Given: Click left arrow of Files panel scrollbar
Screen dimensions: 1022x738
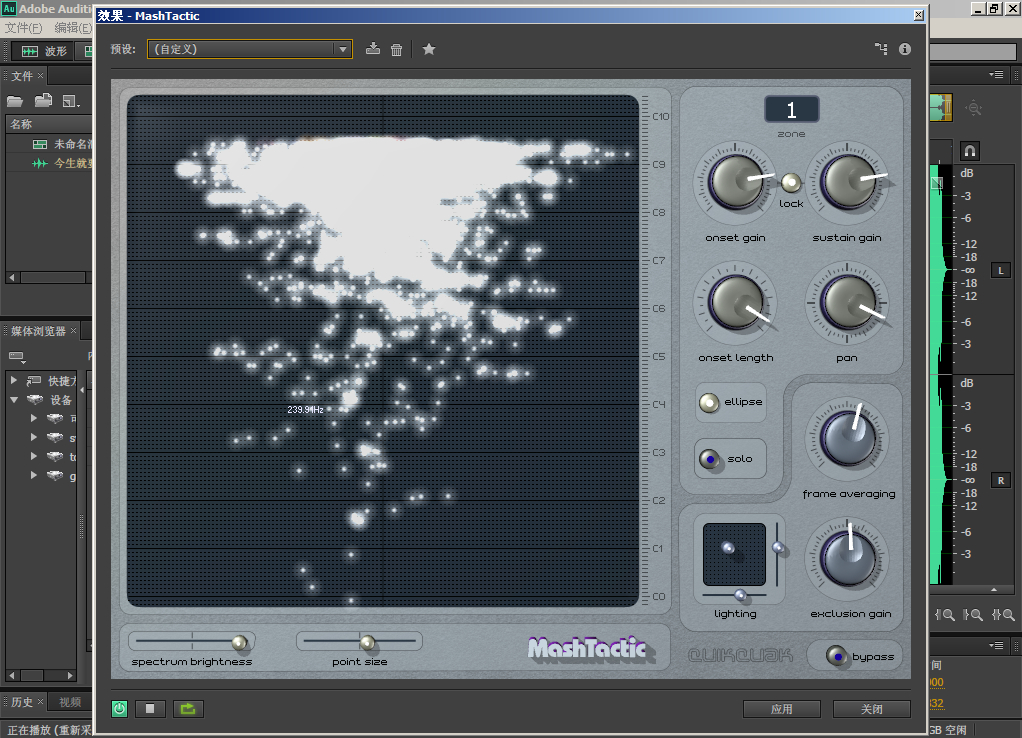Looking at the screenshot, I should [x=12, y=277].
